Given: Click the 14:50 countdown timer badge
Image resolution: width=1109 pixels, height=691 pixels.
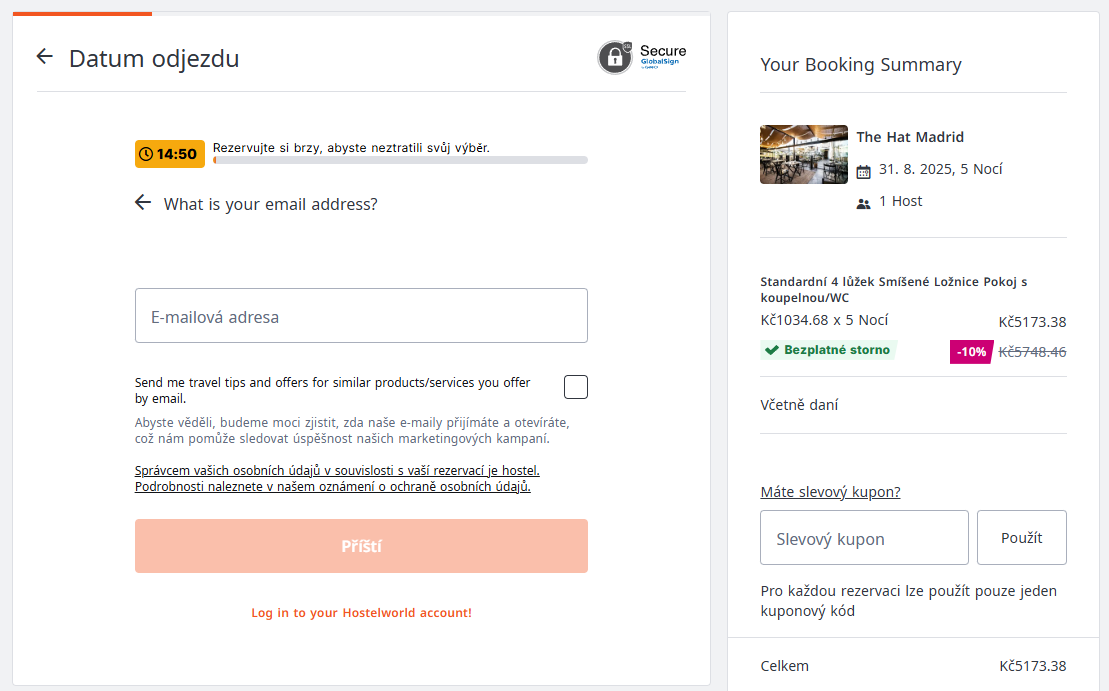Looking at the screenshot, I should pos(170,154).
